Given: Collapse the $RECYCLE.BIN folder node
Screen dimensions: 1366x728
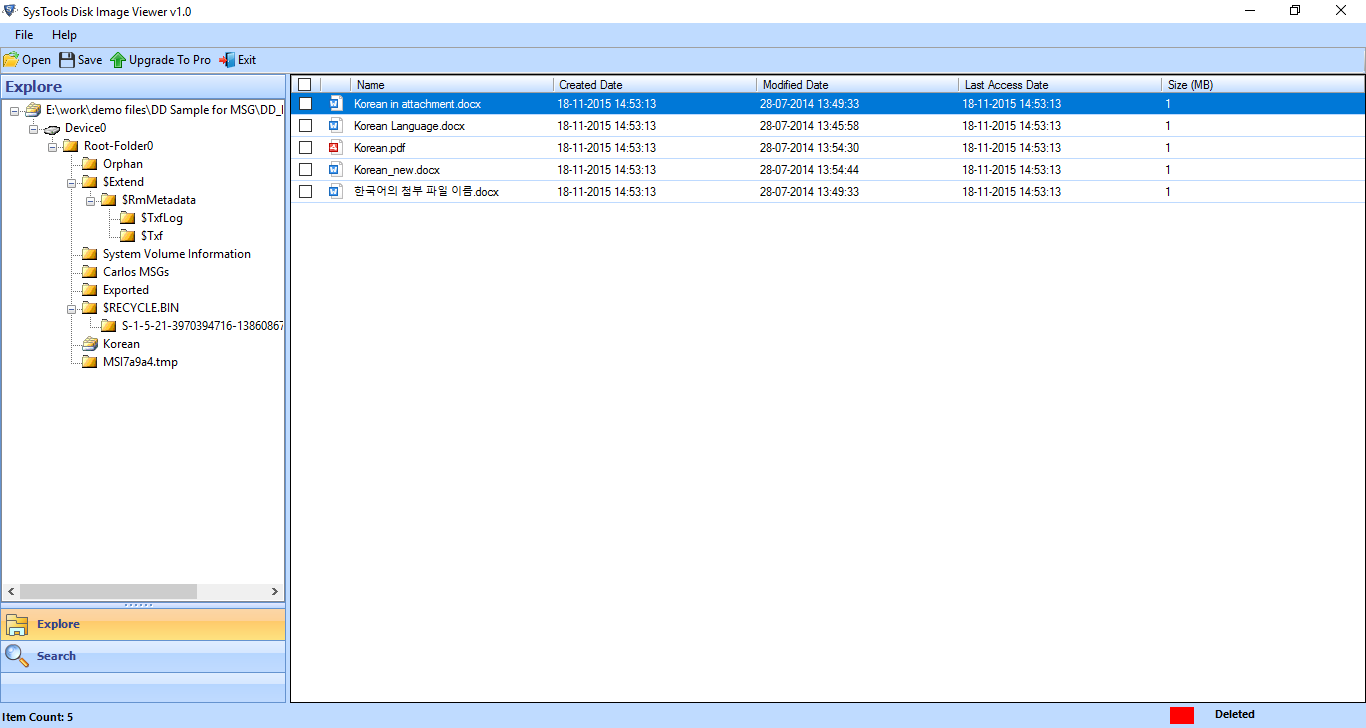Looking at the screenshot, I should pyautogui.click(x=71, y=308).
